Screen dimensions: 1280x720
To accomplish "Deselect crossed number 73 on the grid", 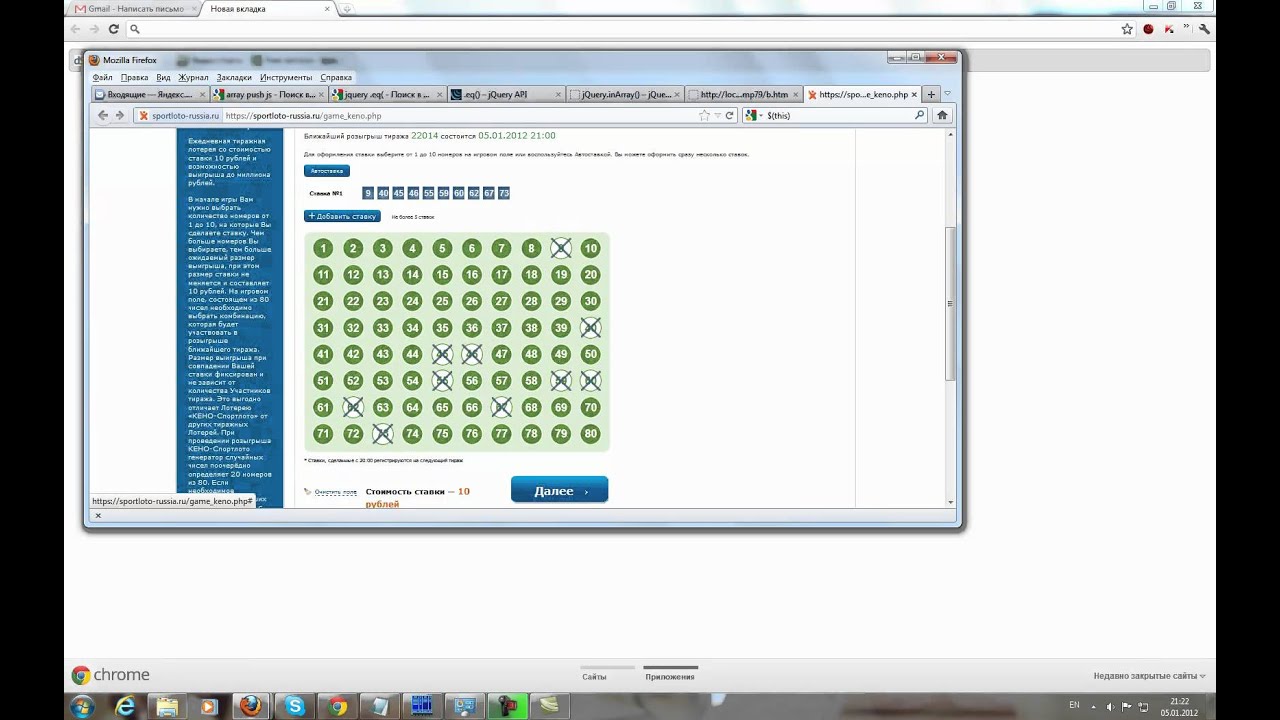I will 382,434.
